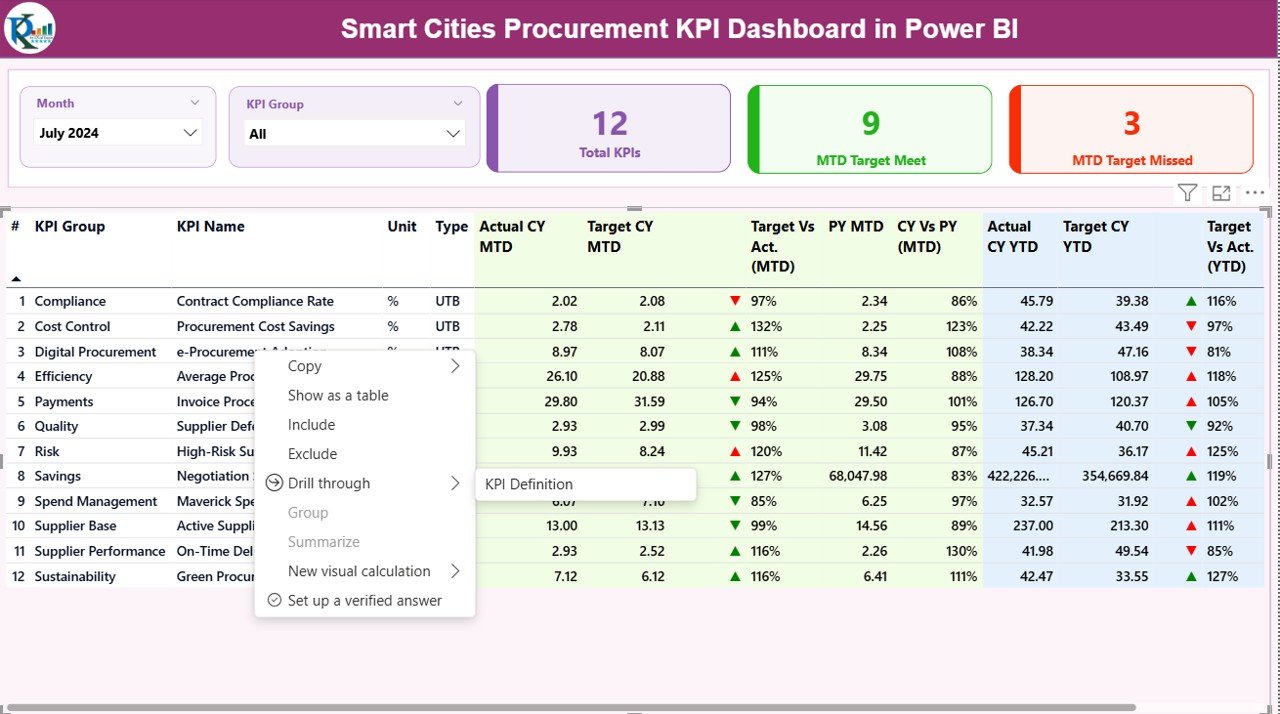Click the dashboard logo in the top-left corner
The width and height of the screenshot is (1280, 714).
click(x=30, y=29)
